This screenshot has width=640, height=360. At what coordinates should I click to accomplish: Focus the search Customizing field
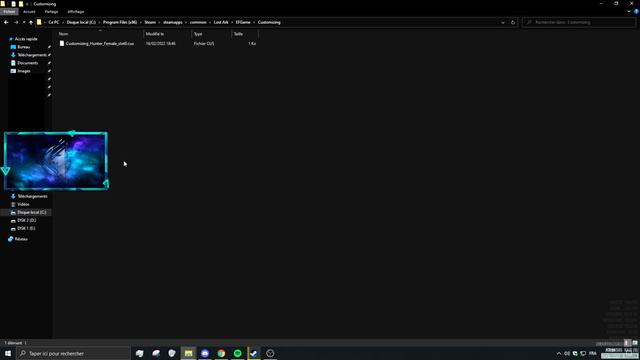(578, 22)
